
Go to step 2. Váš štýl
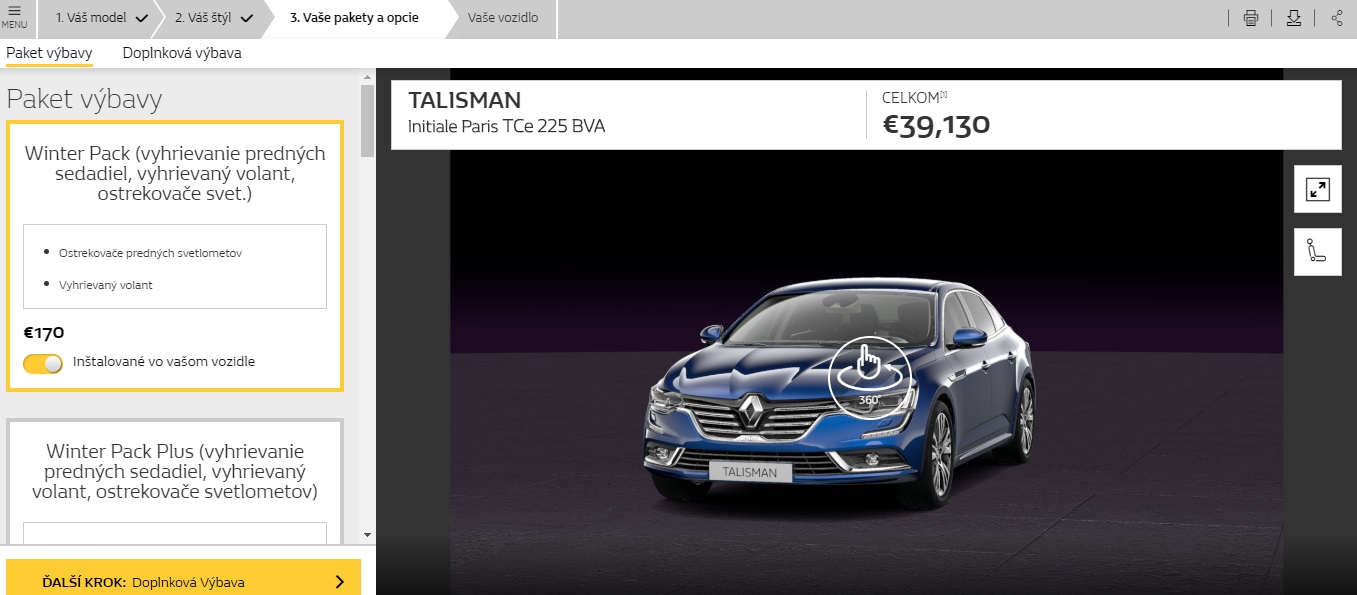[x=213, y=18]
